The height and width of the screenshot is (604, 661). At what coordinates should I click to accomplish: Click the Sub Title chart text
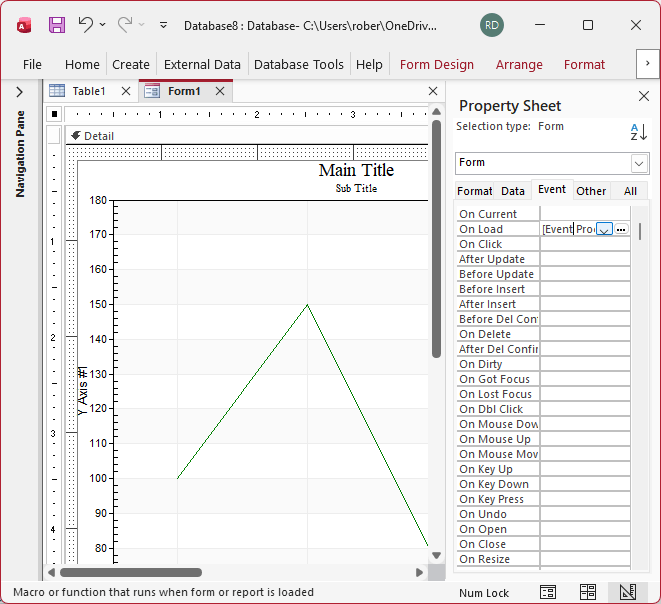[x=356, y=188]
